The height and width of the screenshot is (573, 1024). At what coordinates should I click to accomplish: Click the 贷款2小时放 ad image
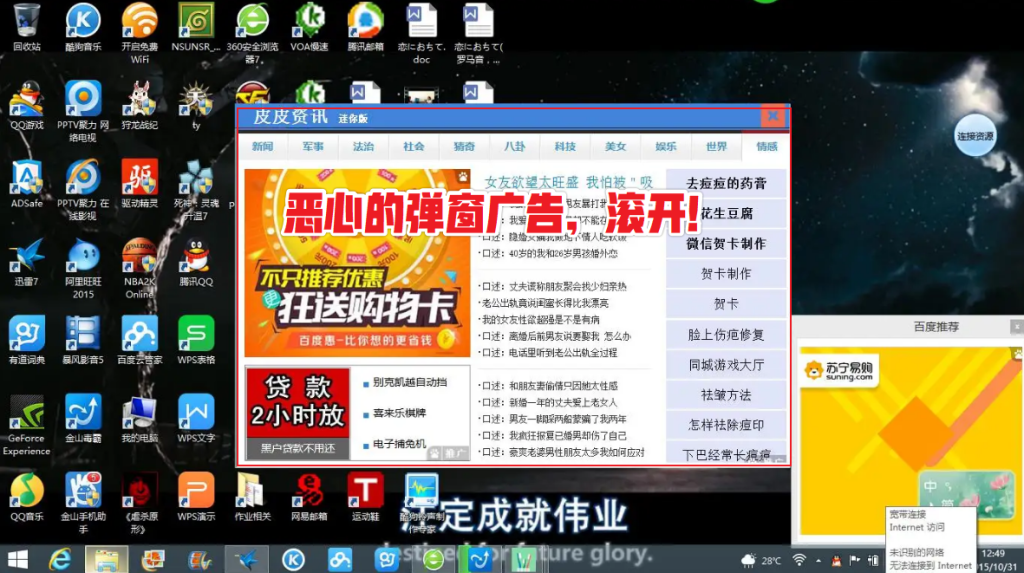click(x=298, y=412)
